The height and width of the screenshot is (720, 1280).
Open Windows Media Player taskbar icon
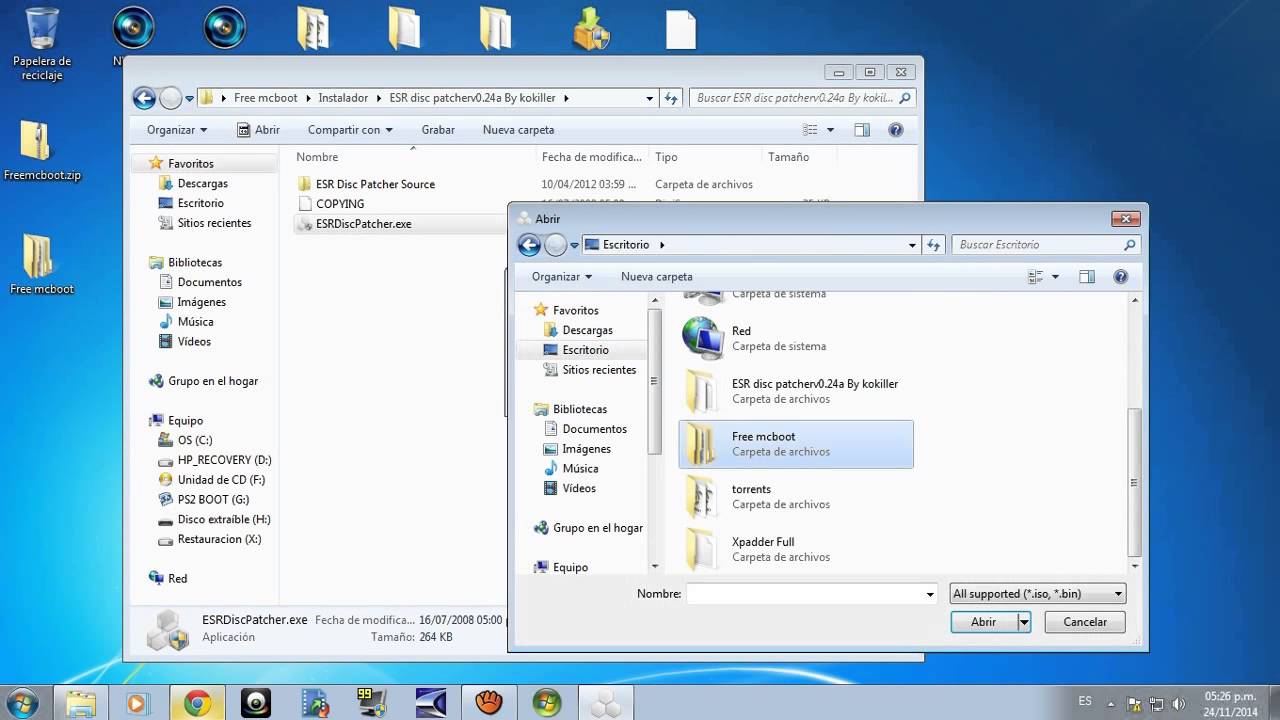(x=137, y=704)
